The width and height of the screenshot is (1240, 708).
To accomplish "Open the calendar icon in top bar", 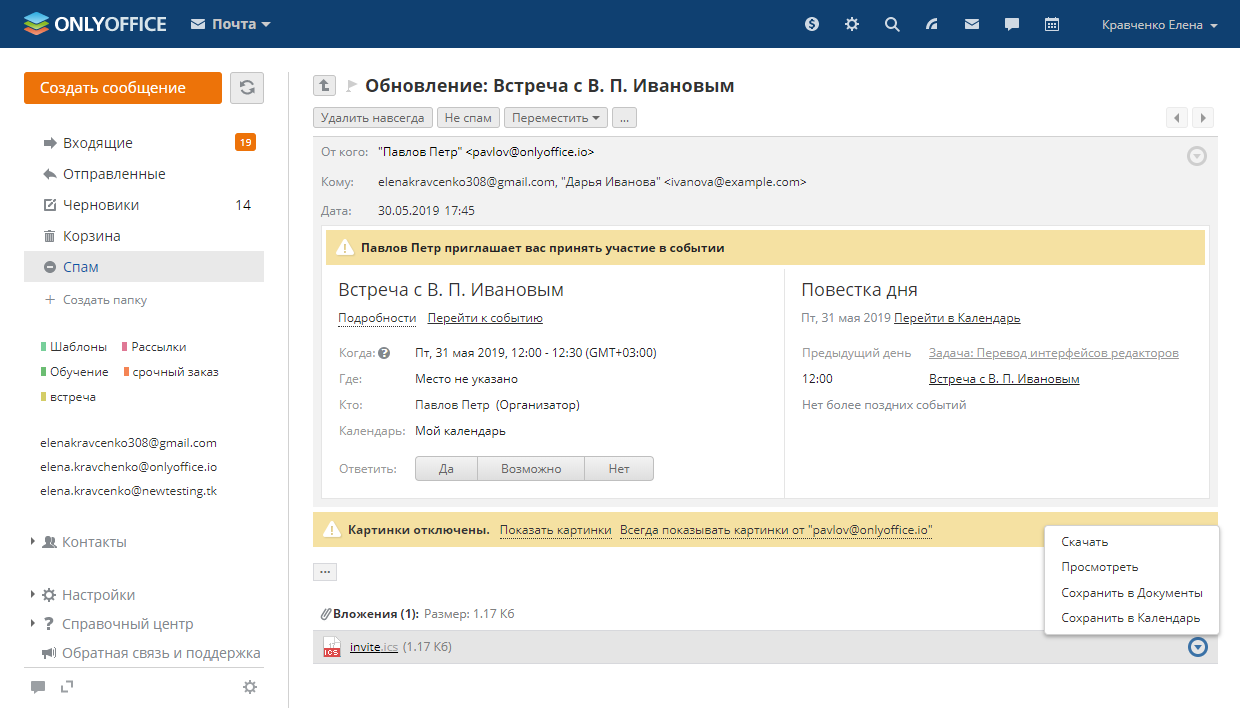I will (1052, 25).
